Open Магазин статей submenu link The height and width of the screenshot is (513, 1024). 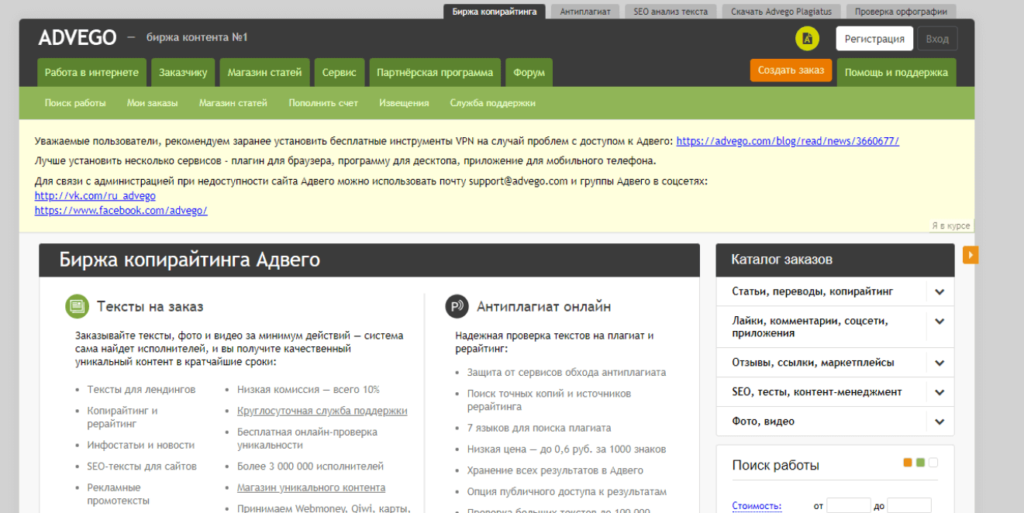[x=233, y=103]
